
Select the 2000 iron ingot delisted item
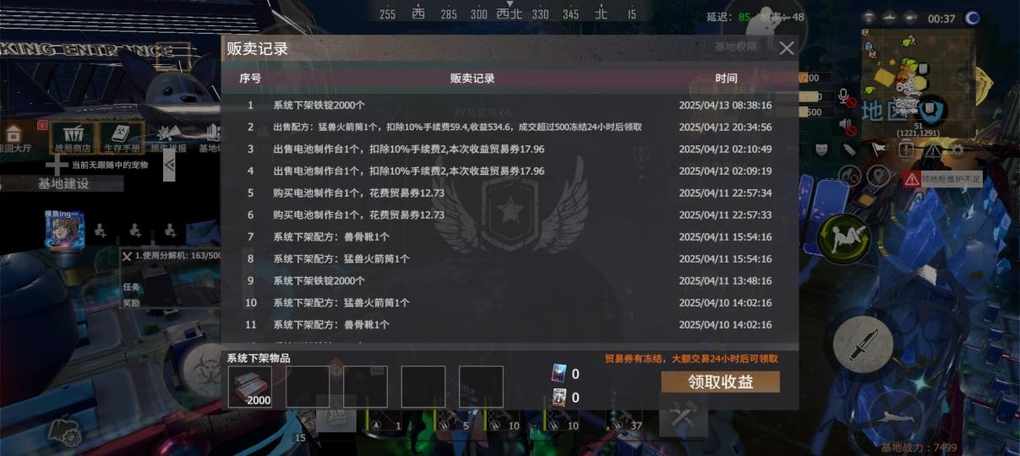(250, 386)
